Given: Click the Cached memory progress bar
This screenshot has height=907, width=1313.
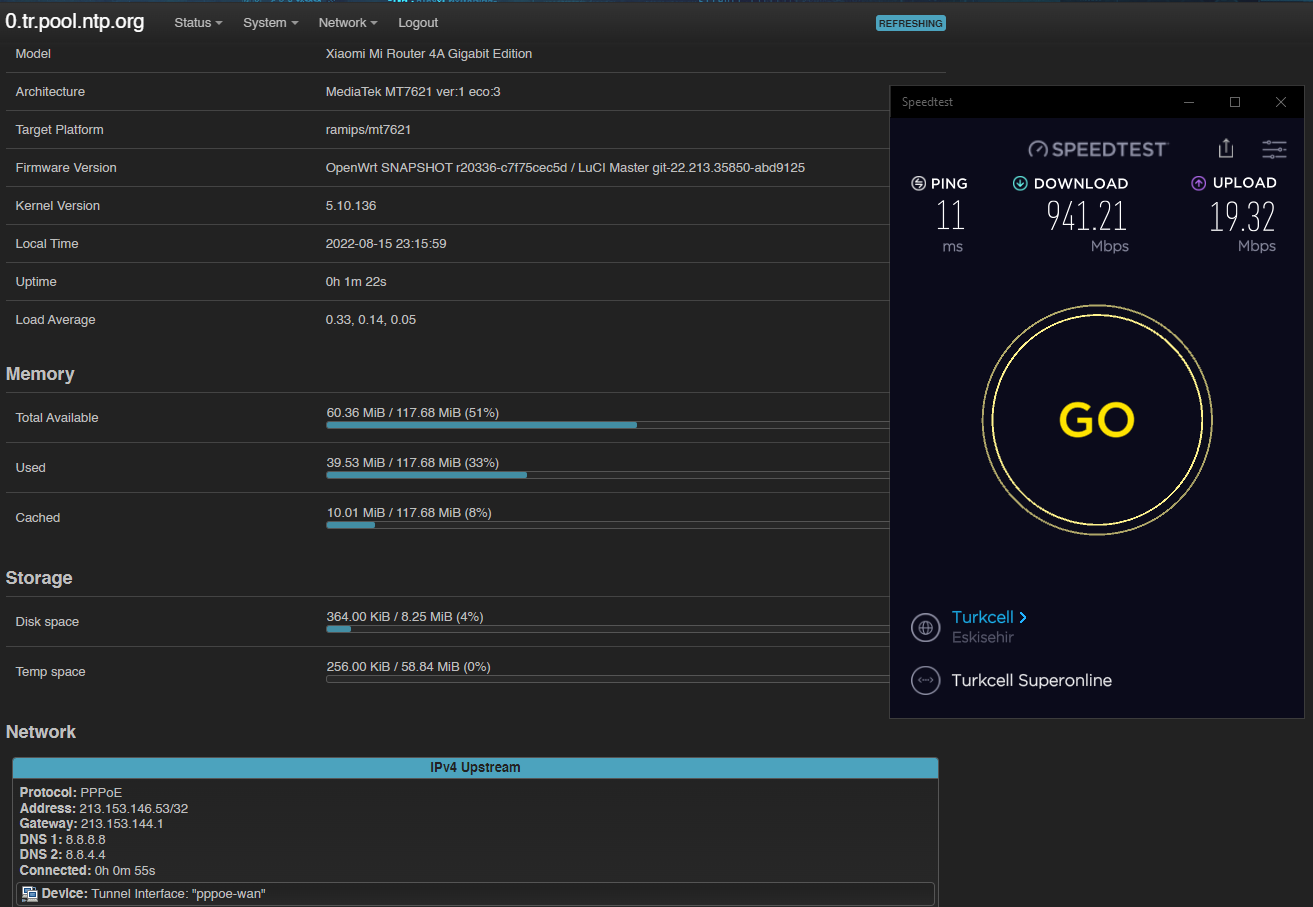Looking at the screenshot, I should point(608,525).
